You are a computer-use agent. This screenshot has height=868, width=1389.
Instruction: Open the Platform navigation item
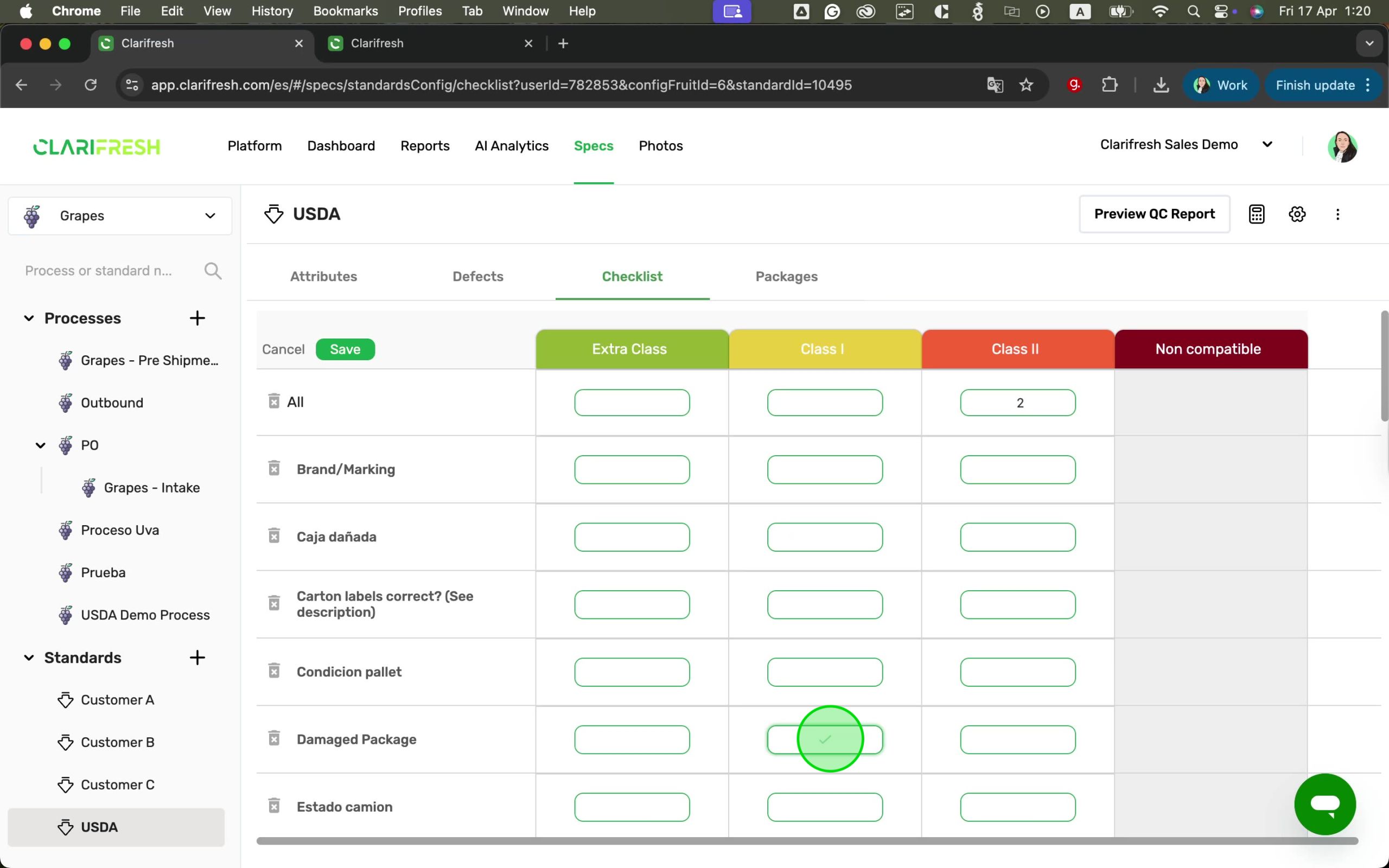pos(255,146)
